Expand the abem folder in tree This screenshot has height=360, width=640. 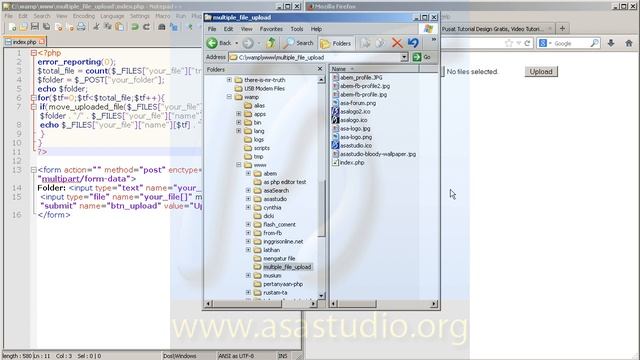[x=248, y=173]
